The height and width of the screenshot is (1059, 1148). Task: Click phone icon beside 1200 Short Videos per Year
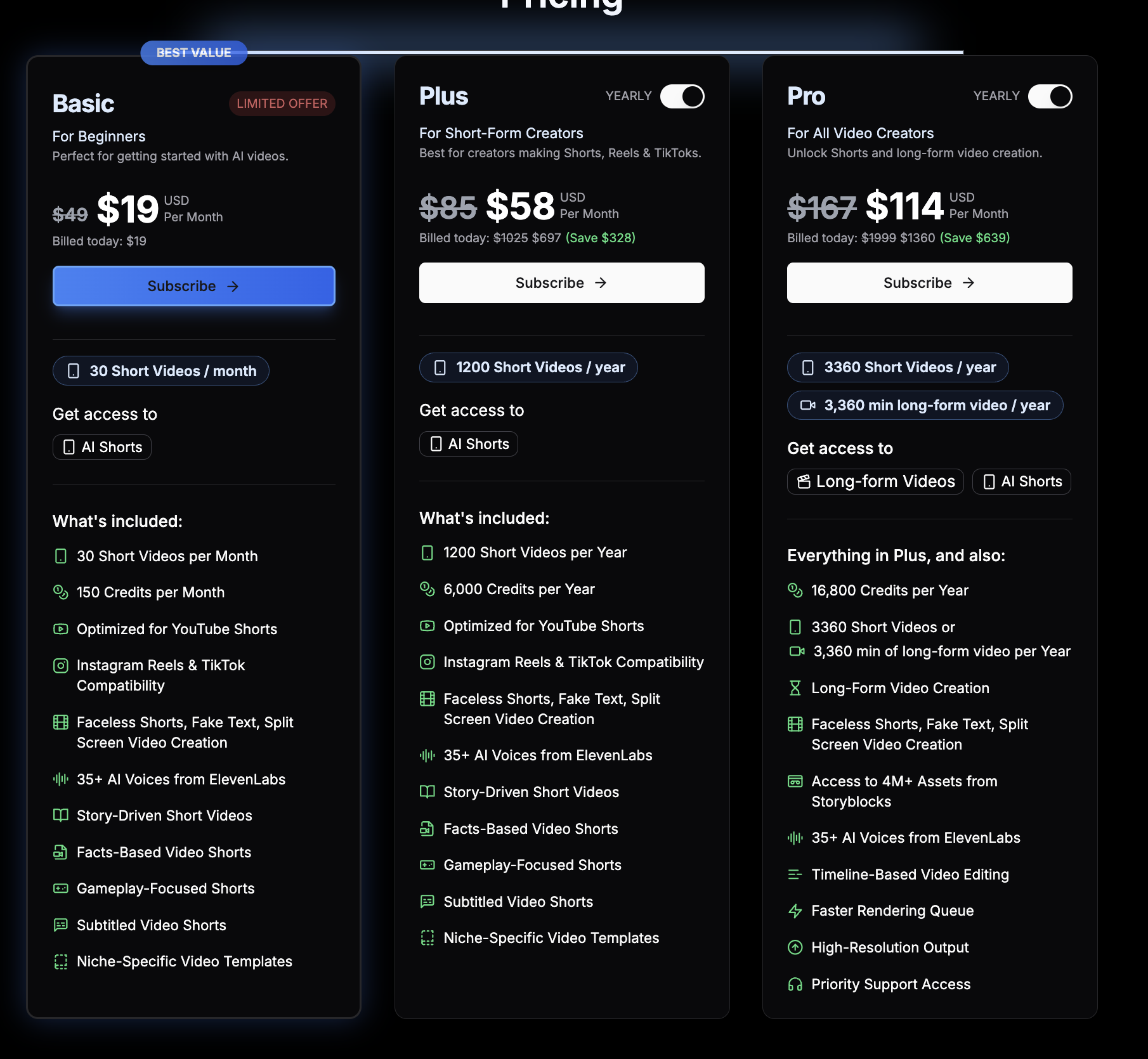tap(427, 552)
